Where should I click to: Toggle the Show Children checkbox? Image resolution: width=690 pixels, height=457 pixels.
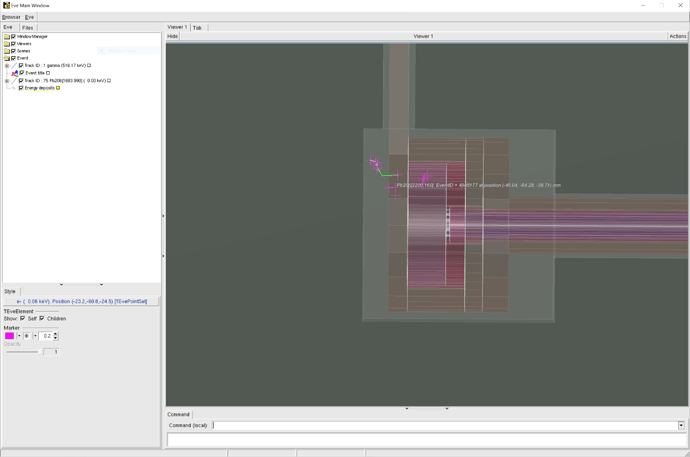42,318
